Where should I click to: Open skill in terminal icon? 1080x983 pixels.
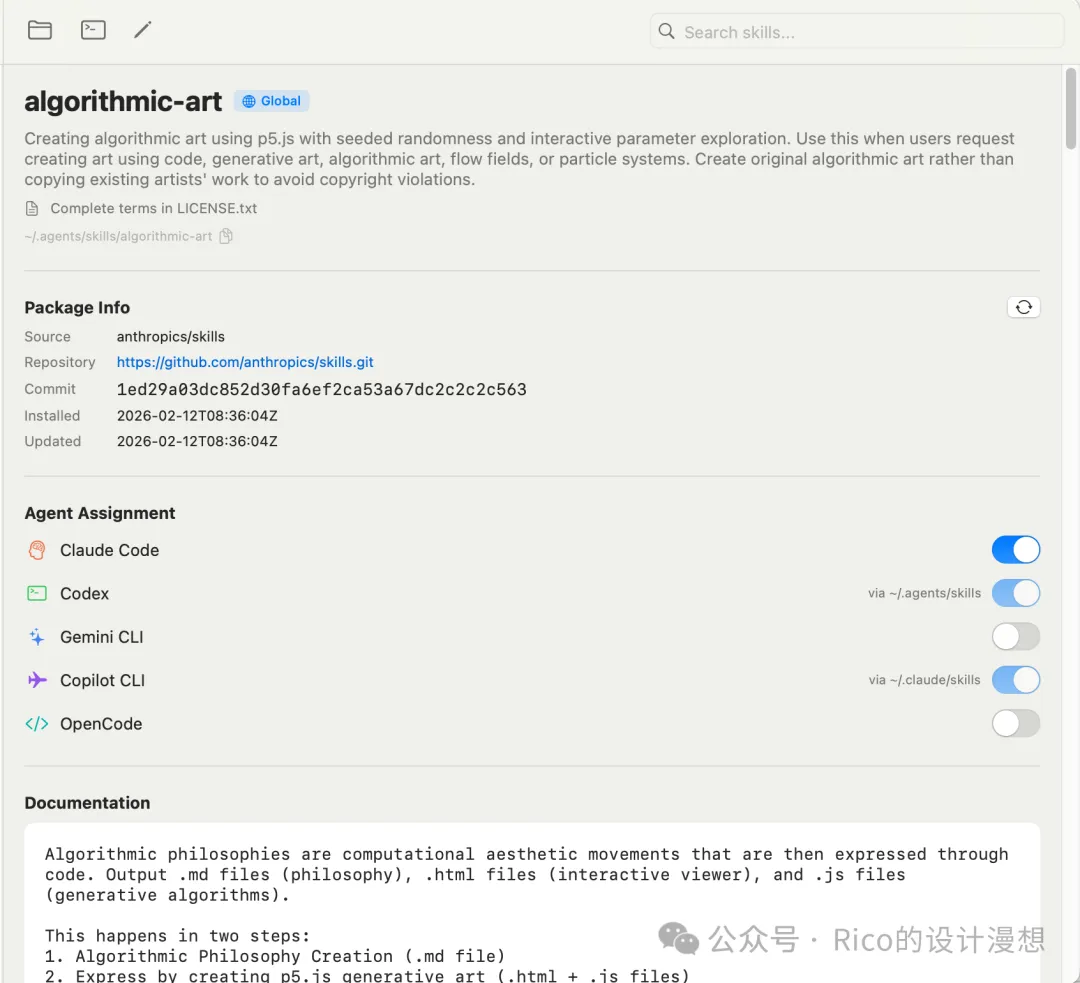click(93, 30)
